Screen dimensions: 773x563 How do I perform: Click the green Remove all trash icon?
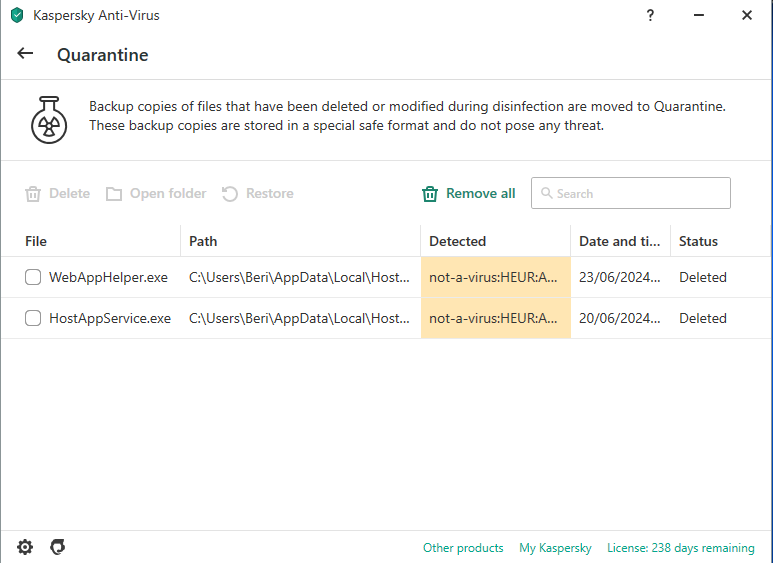(430, 194)
